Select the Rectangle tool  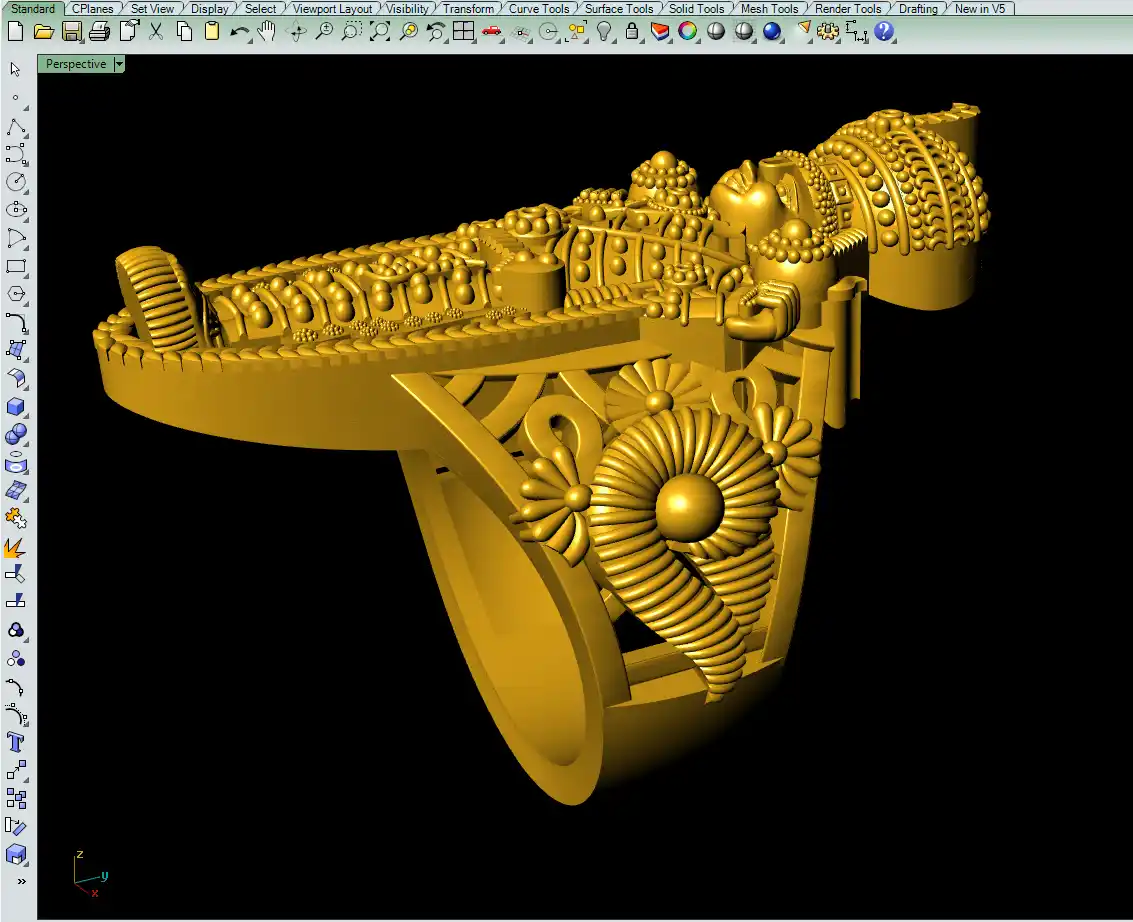click(16, 267)
